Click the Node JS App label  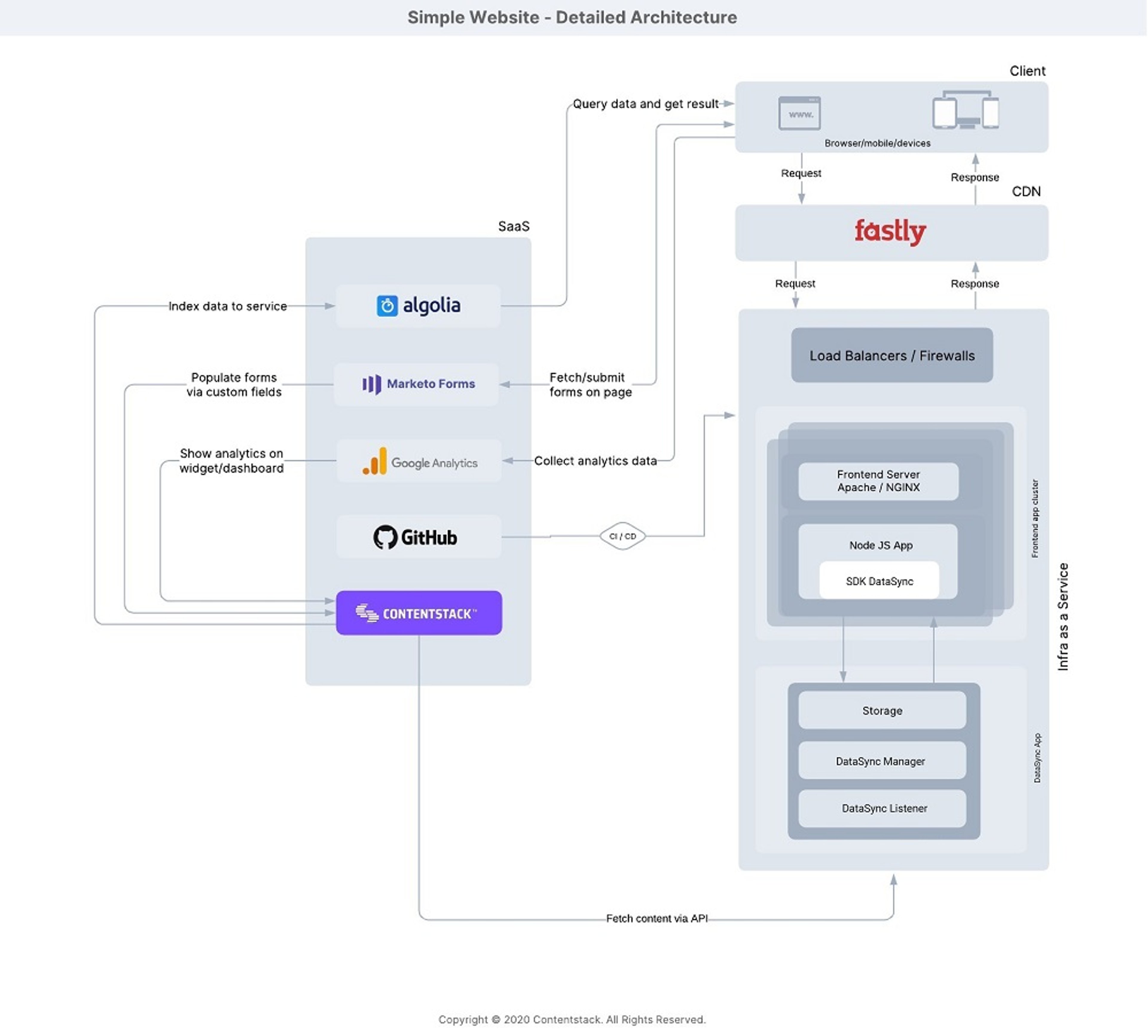(881, 545)
